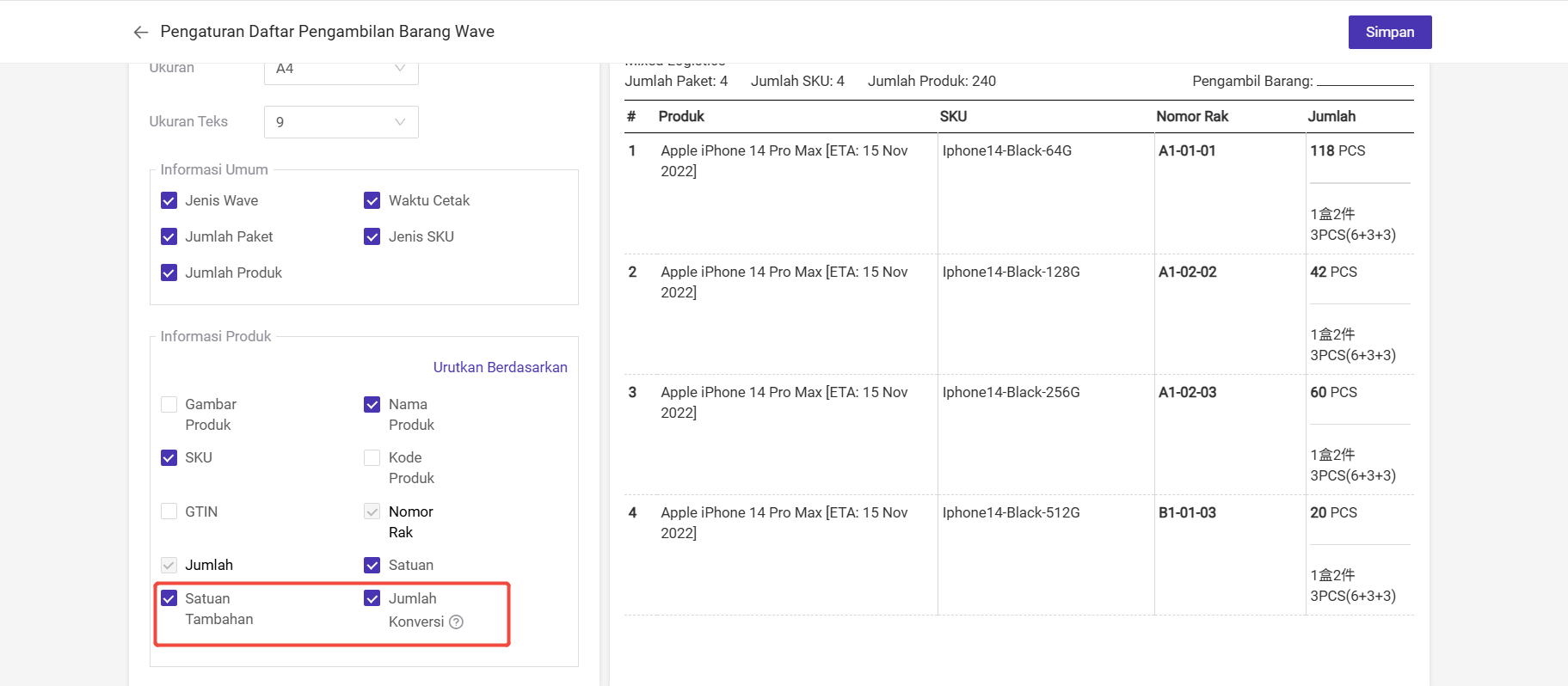Toggle the Jenis SKU checkbox
Image resolution: width=1568 pixels, height=686 pixels.
point(372,236)
